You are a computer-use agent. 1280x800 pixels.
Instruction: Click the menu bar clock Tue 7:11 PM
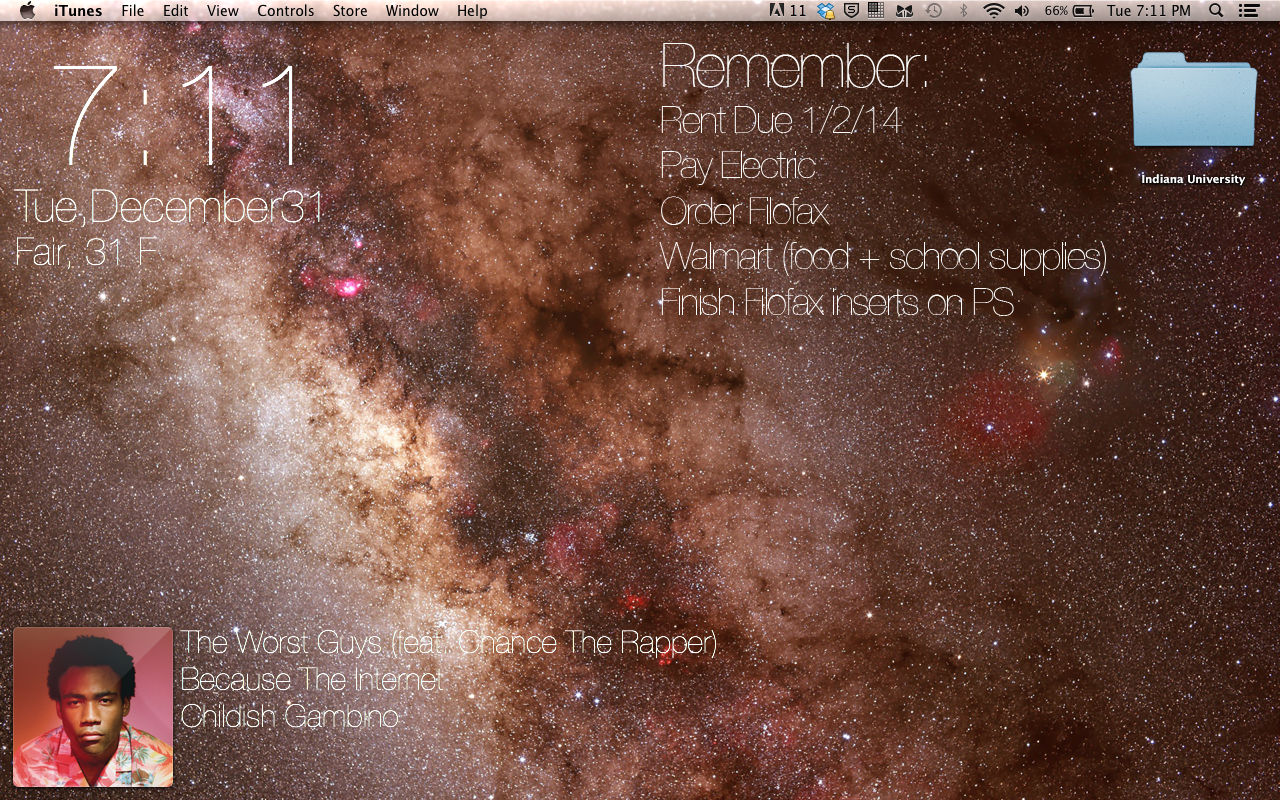[x=1149, y=11]
